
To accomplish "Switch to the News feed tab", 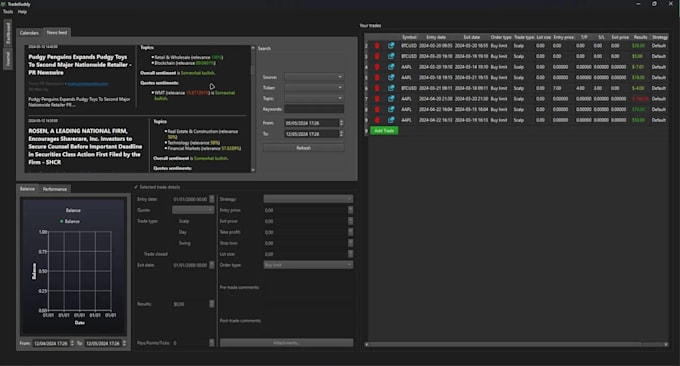I will (57, 33).
